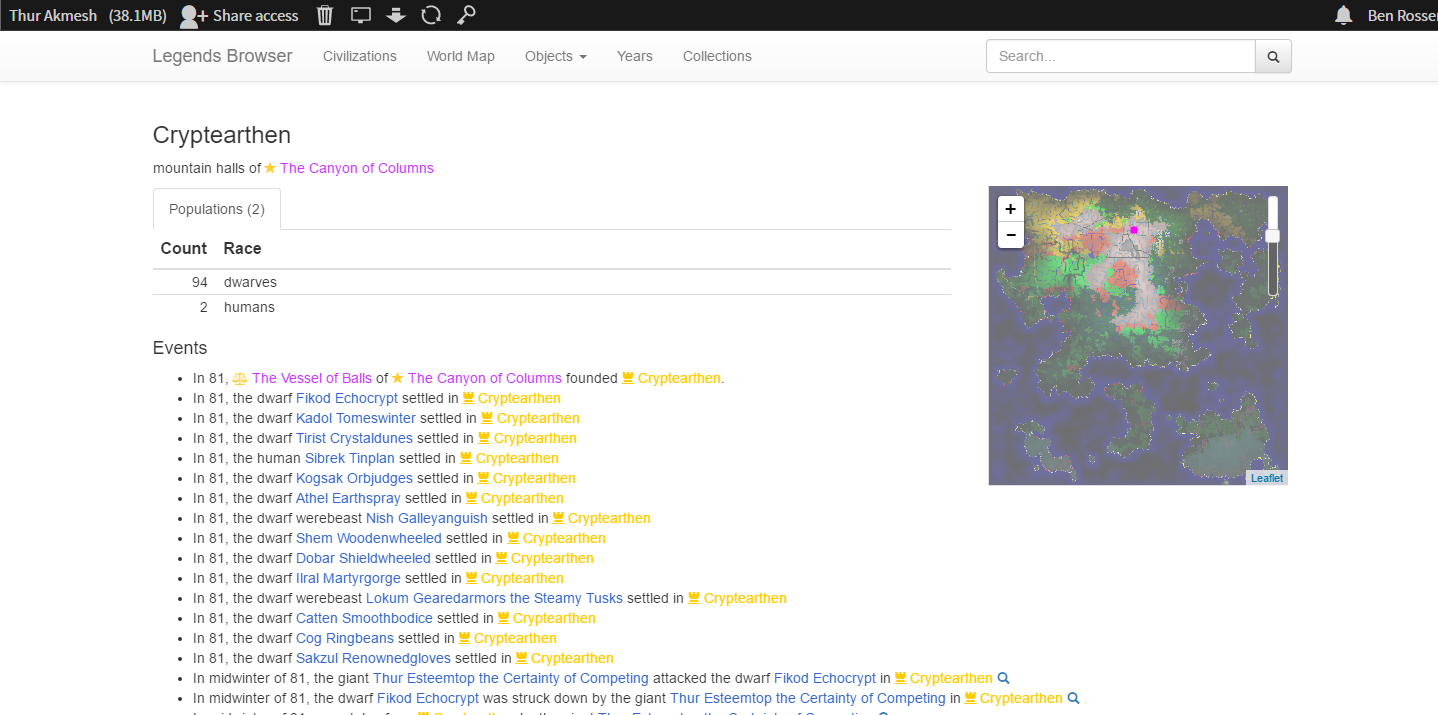Click the humans race cell in table
The image size is (1438, 715).
[x=249, y=307]
